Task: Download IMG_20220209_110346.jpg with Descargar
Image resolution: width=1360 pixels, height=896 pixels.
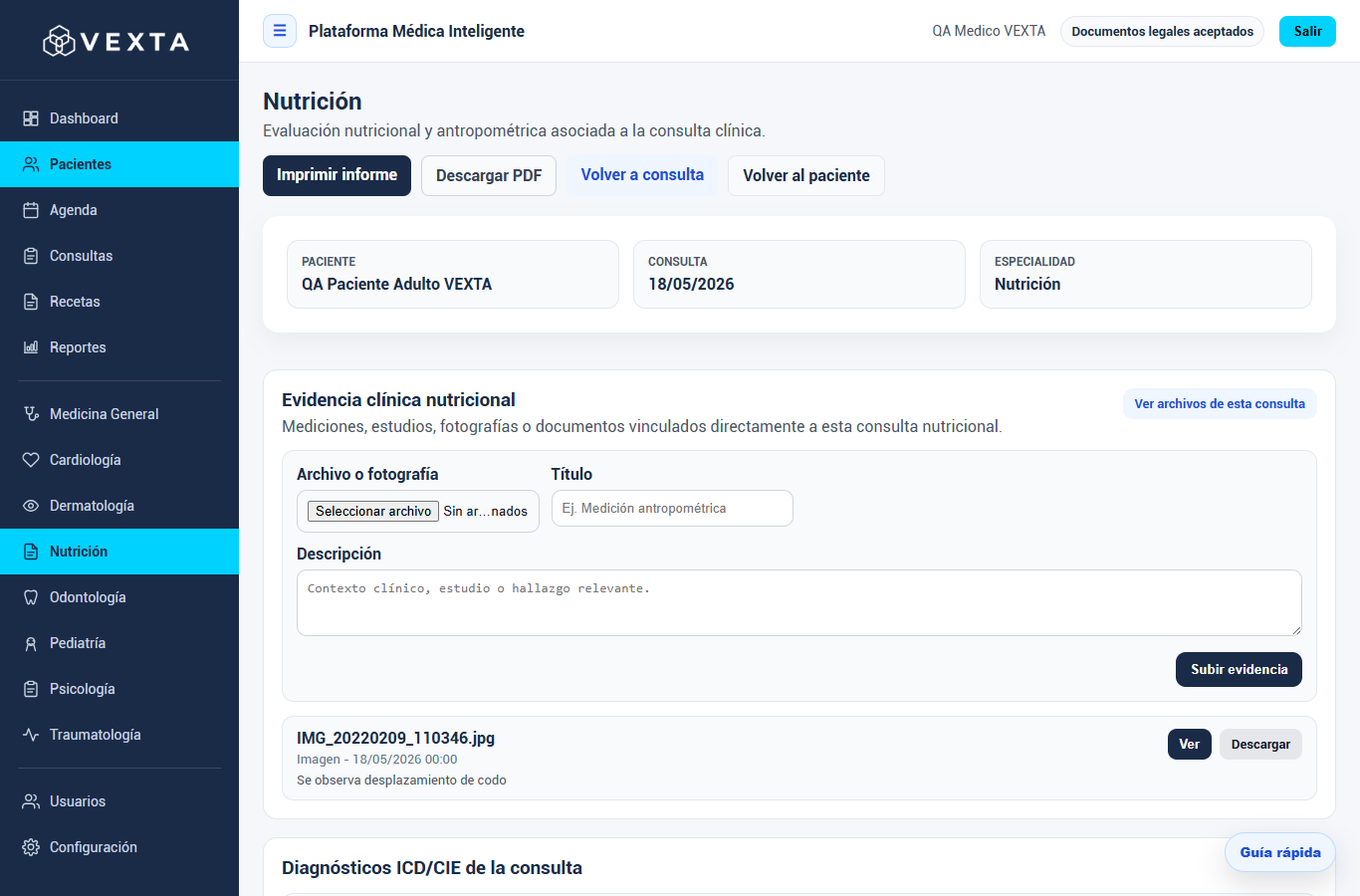Action: point(1260,744)
